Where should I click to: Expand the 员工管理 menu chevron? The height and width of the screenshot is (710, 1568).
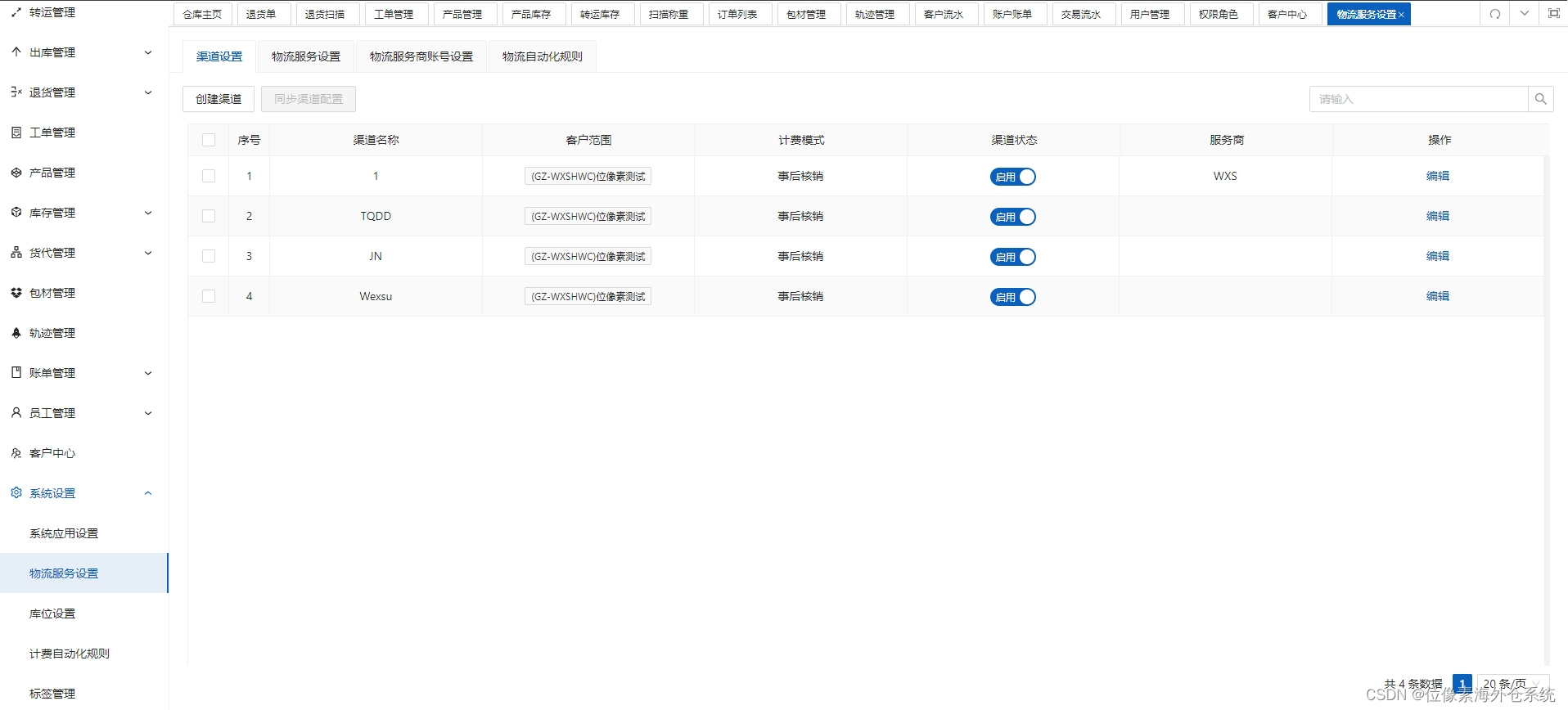click(148, 413)
